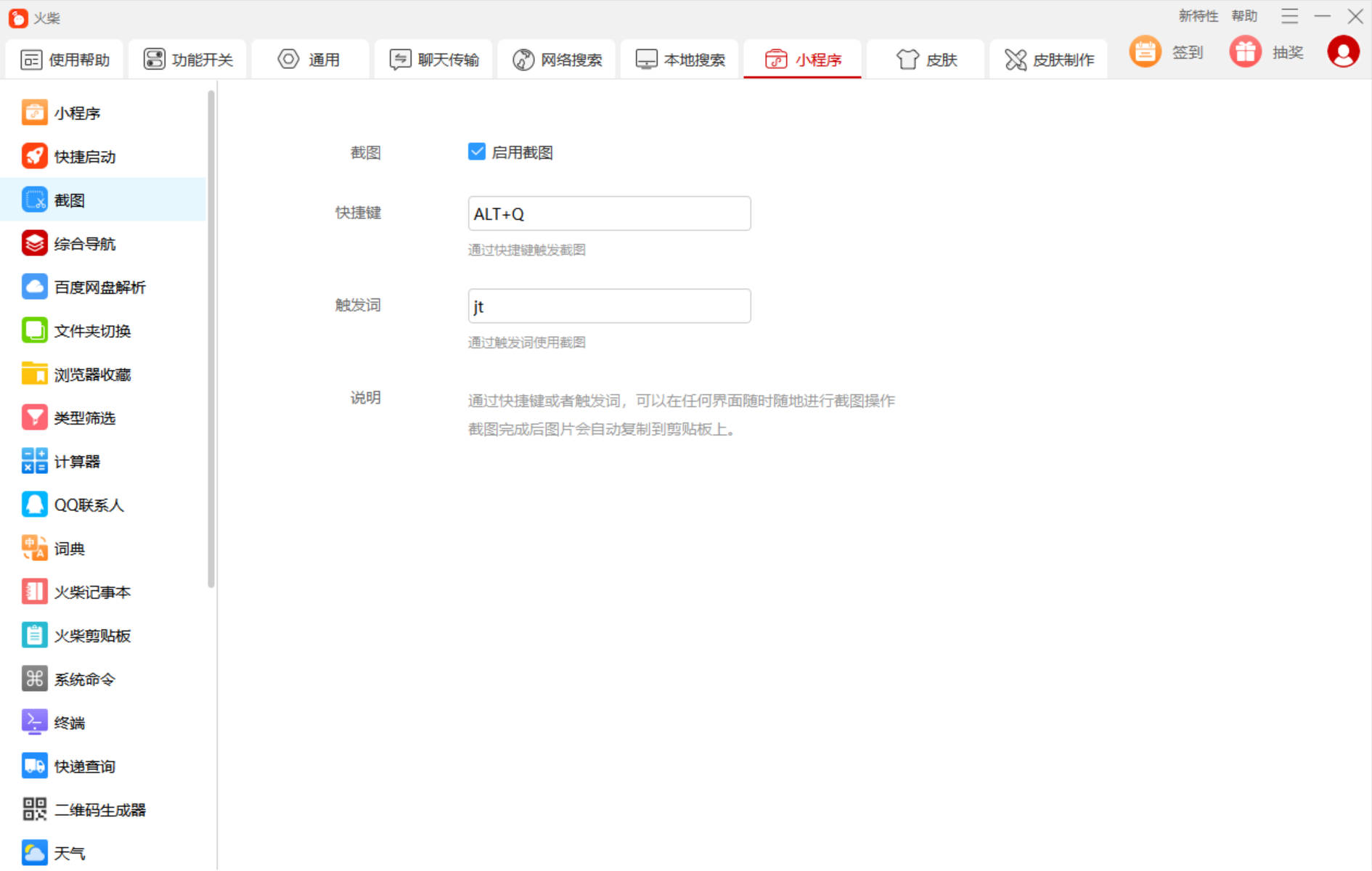The width and height of the screenshot is (1372, 871).
Task: Select the 百度网盘解析 cloud icon
Action: coord(34,287)
